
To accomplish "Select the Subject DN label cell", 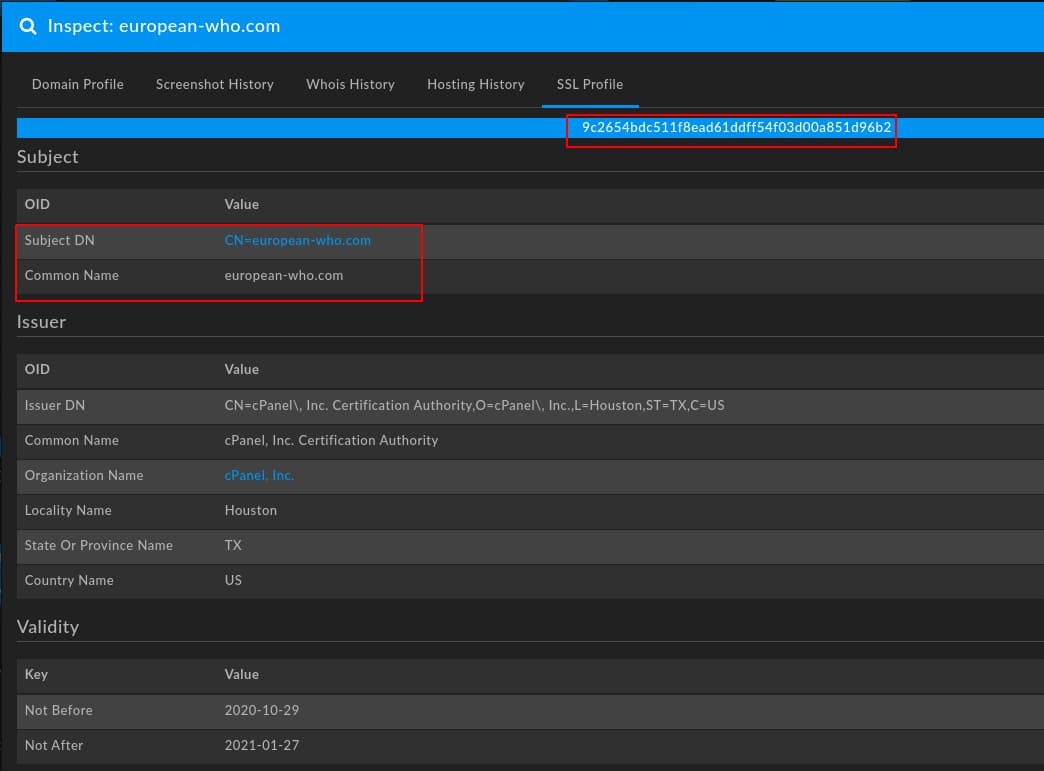I will (x=59, y=240).
